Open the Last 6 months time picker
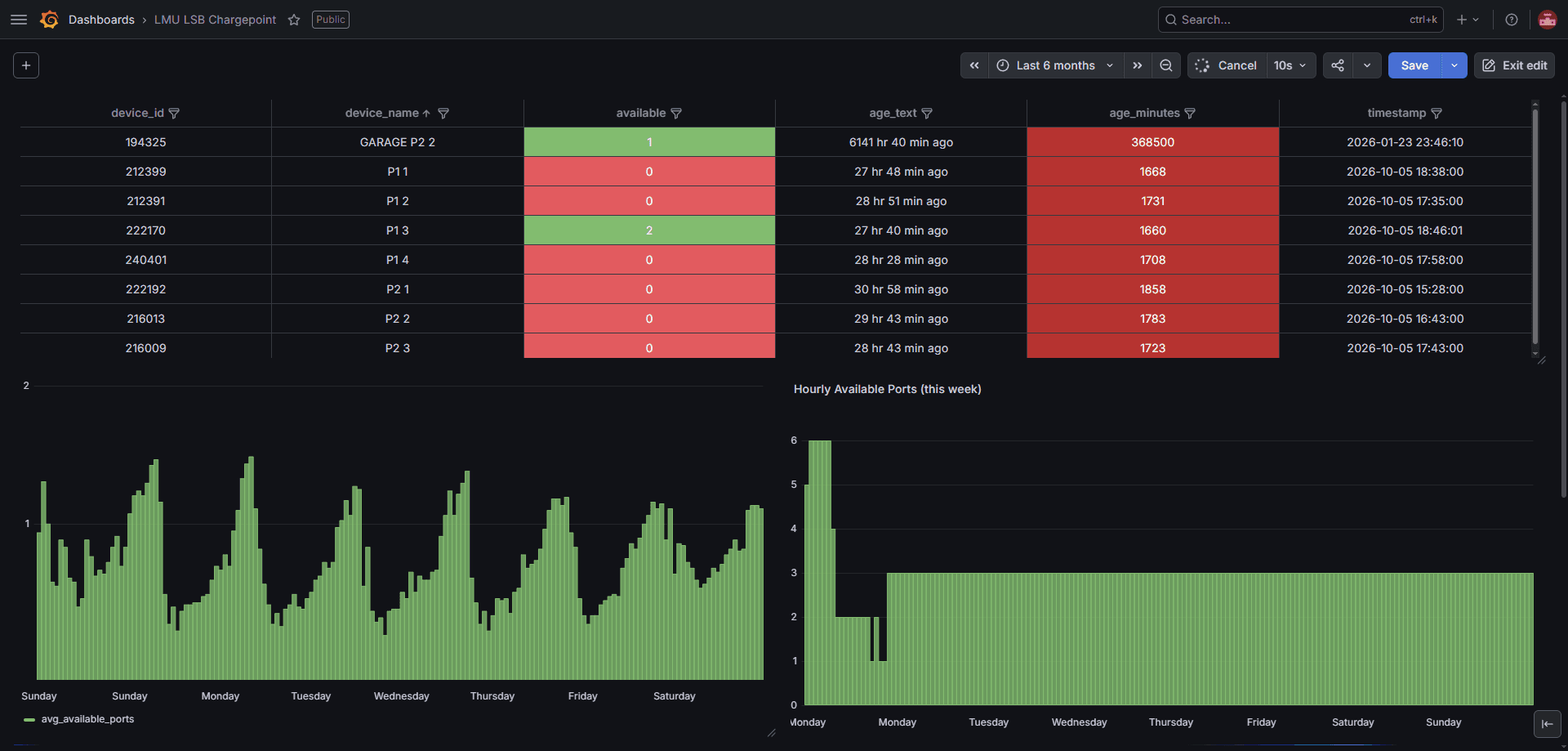The height and width of the screenshot is (751, 1568). pyautogui.click(x=1055, y=65)
